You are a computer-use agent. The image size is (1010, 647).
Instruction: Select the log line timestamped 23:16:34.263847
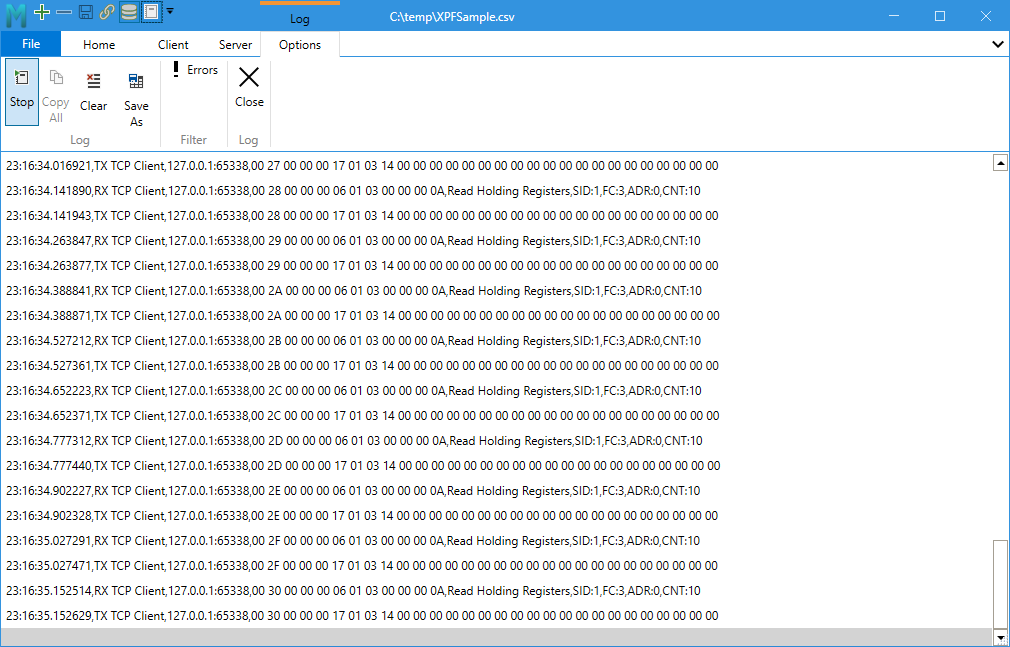point(353,240)
